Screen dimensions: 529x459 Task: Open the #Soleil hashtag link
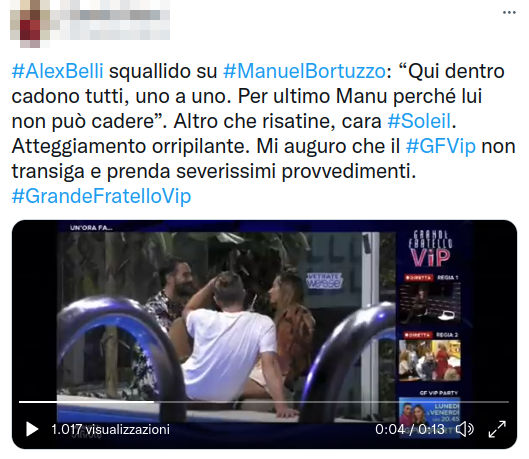(419, 121)
